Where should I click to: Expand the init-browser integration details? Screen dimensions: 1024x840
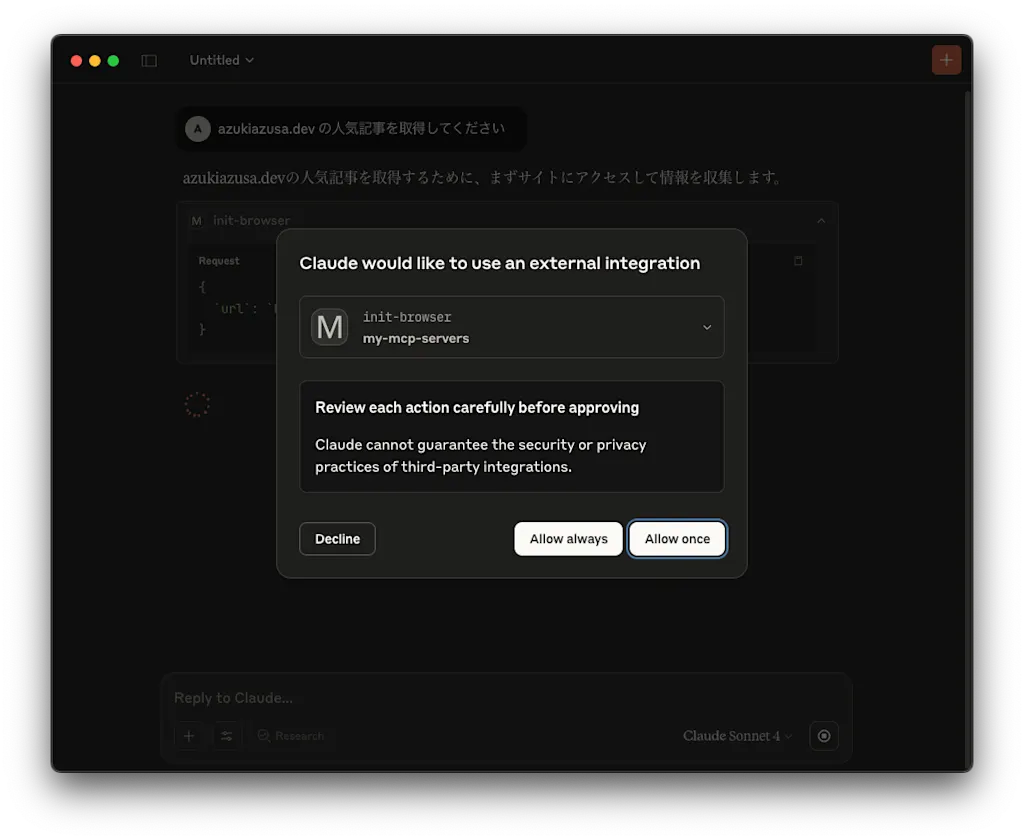click(707, 327)
